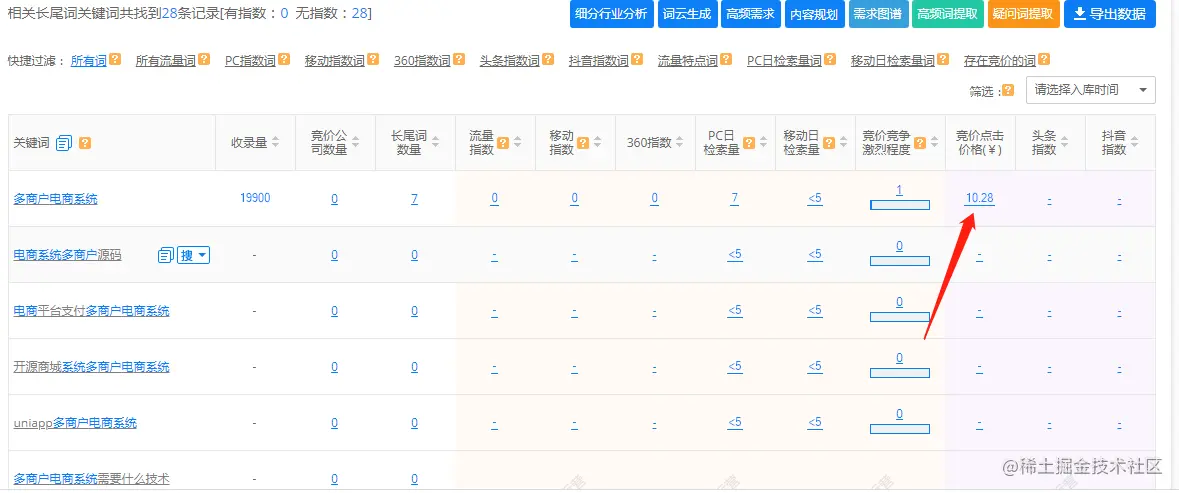
Task: Click record count 28 in summary
Action: 169,14
